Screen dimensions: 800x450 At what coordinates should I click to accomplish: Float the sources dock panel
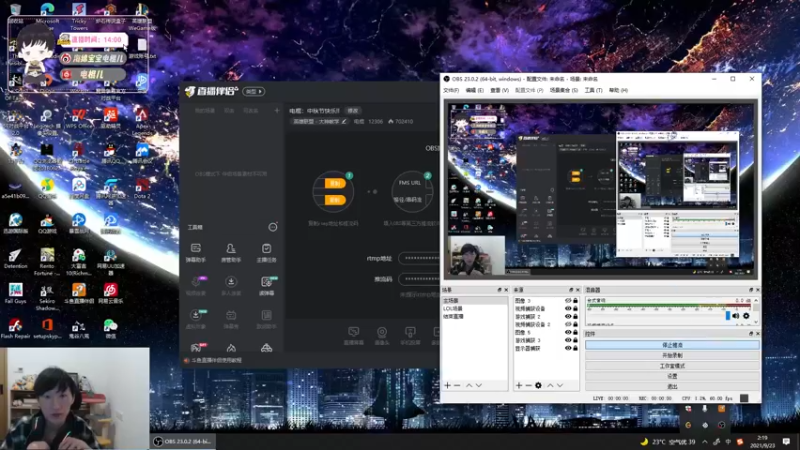[571, 290]
